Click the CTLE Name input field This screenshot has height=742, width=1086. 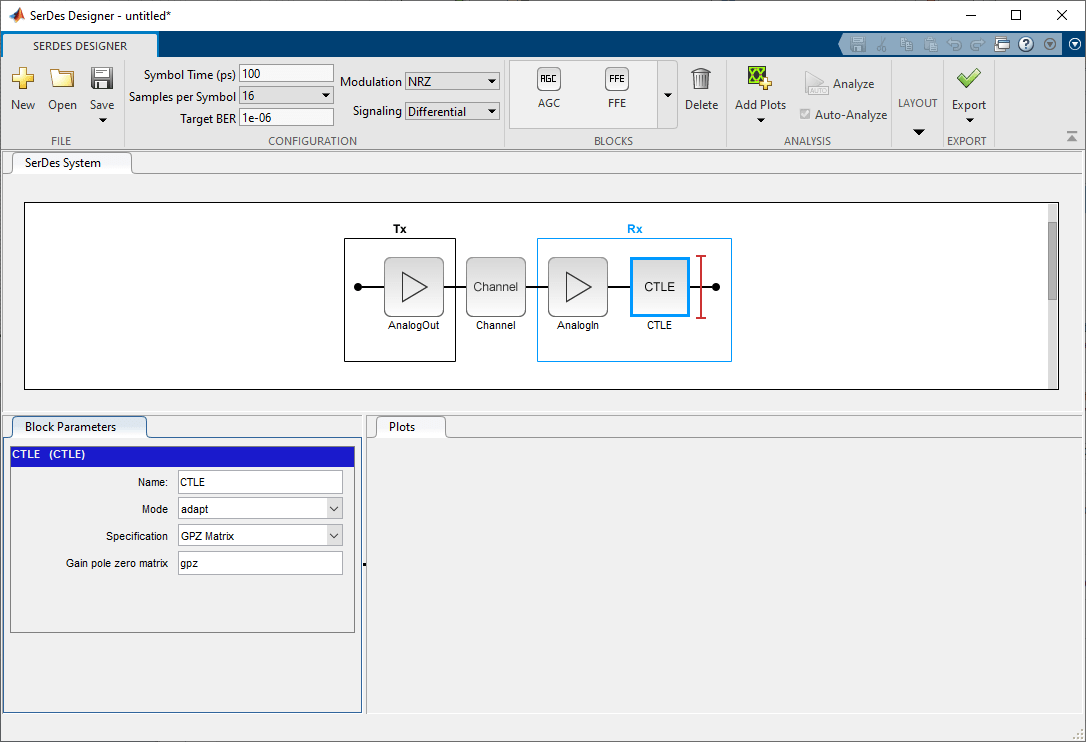[260, 482]
